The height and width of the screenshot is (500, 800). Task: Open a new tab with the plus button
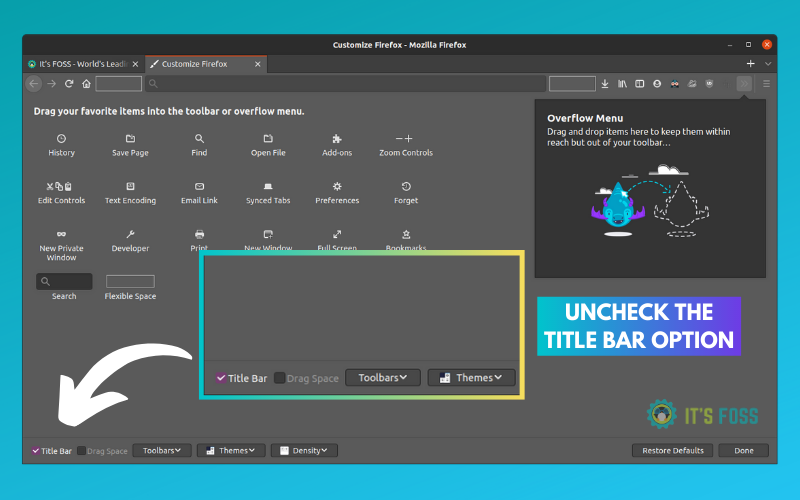tap(751, 64)
